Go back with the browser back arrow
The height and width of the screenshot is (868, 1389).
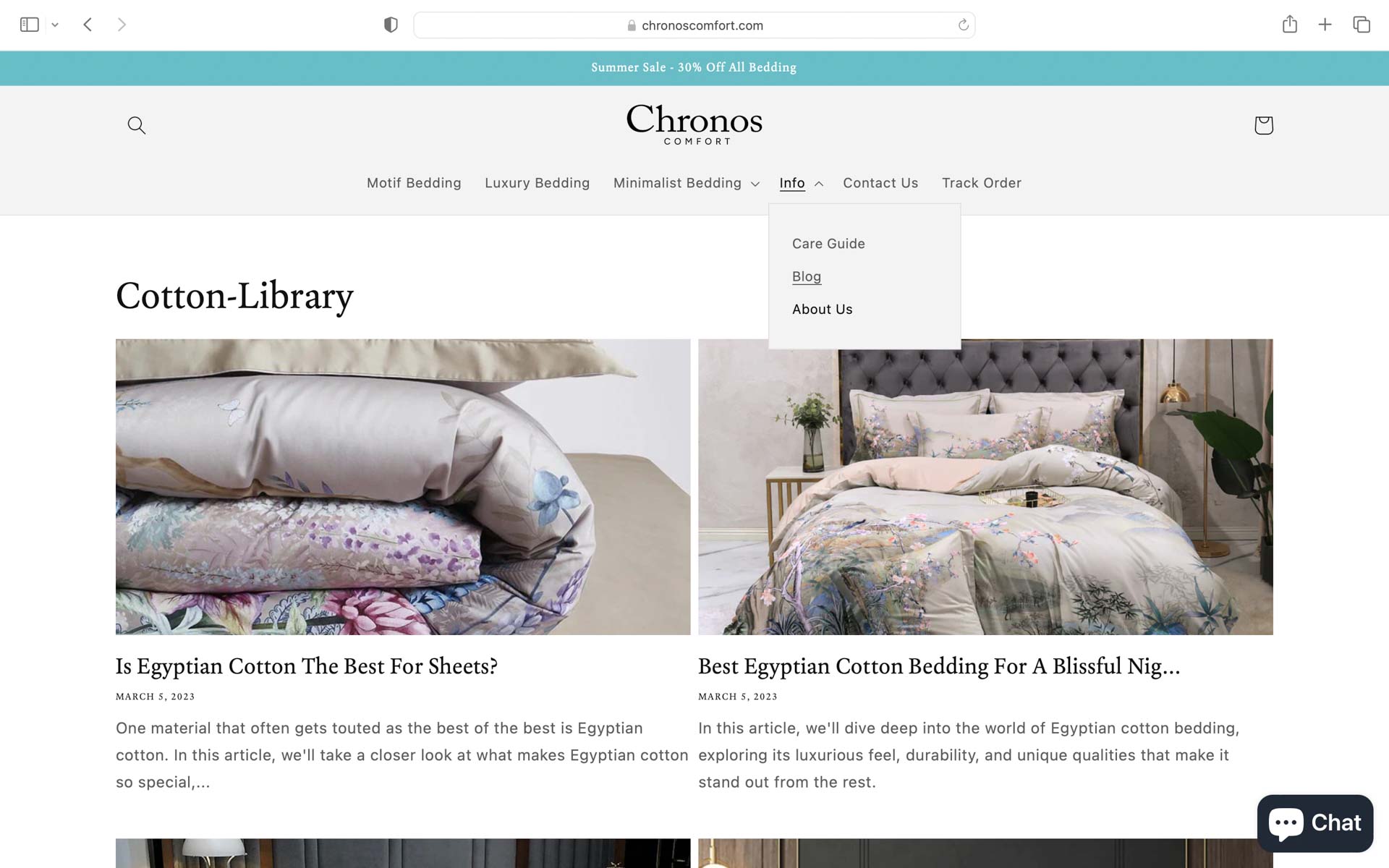click(88, 25)
